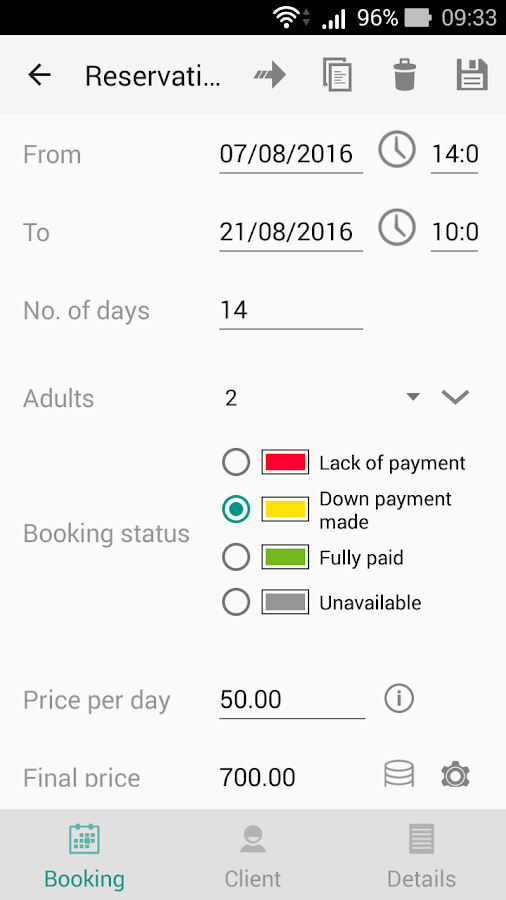Click the yellow Down payment color swatch
This screenshot has width=506, height=900.
coord(285,509)
